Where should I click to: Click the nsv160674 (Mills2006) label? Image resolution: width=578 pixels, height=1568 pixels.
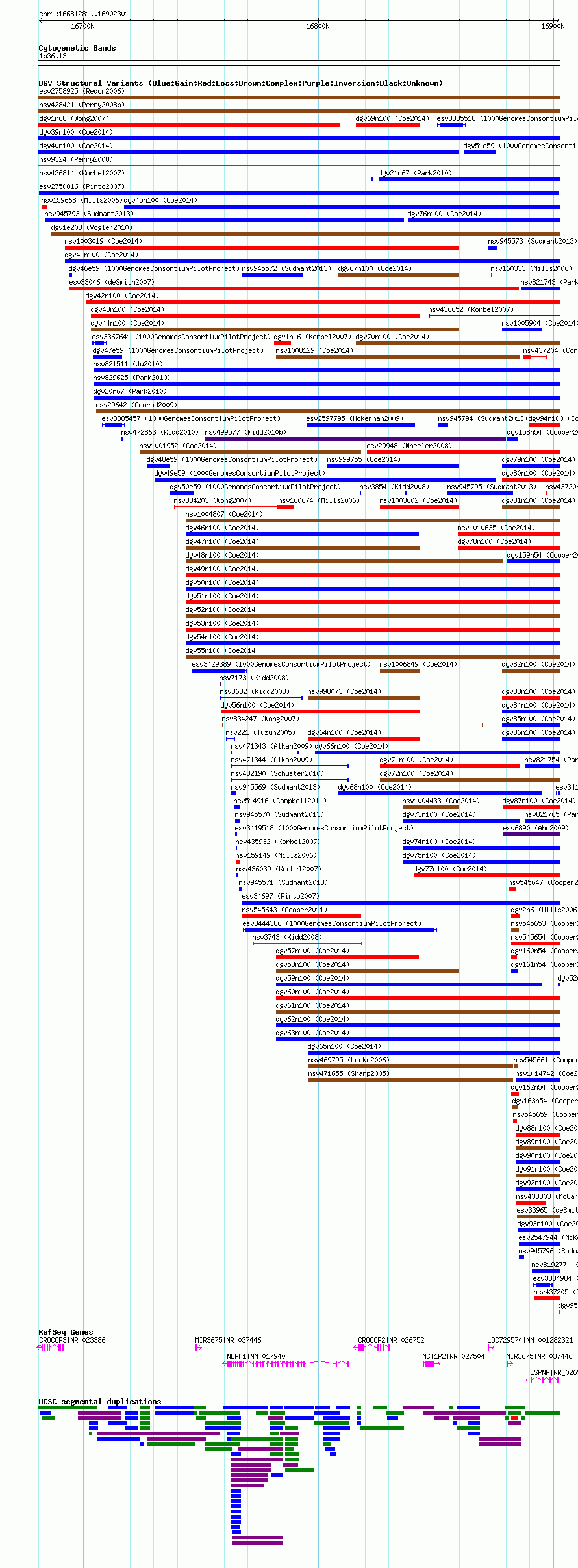point(318,500)
